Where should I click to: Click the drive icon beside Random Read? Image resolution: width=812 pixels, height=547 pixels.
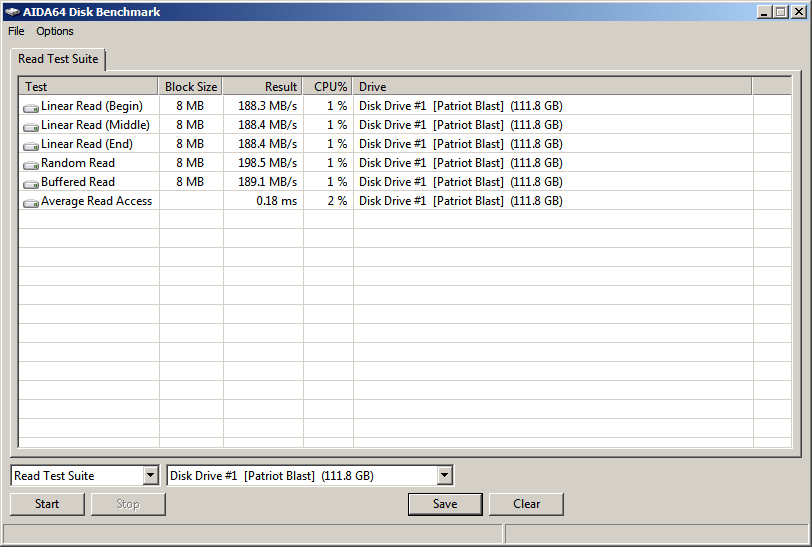click(x=31, y=165)
